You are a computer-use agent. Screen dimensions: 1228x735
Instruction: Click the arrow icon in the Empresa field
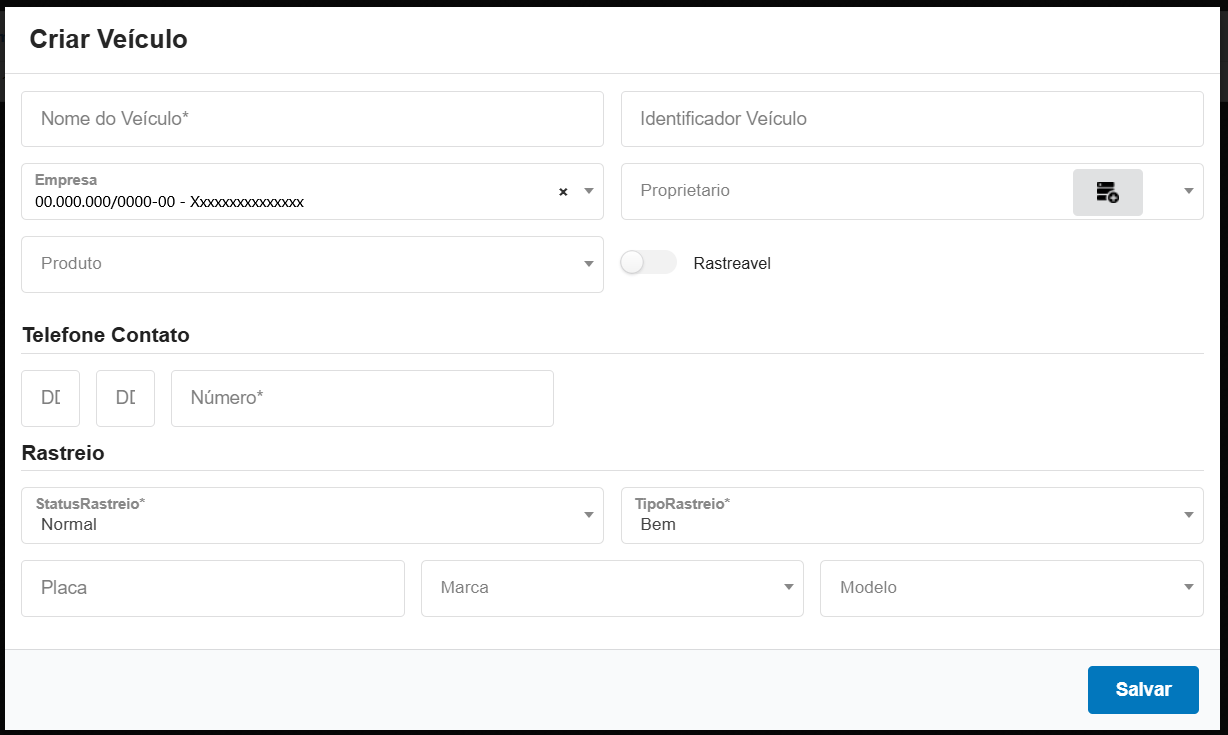(589, 191)
